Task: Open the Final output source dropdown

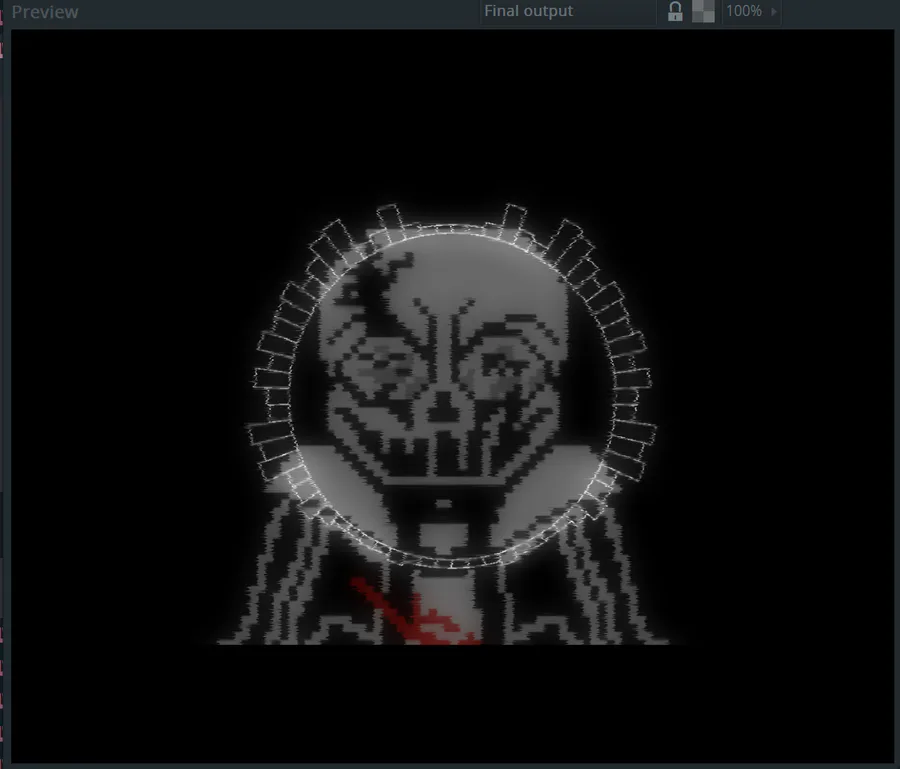Action: tap(567, 11)
